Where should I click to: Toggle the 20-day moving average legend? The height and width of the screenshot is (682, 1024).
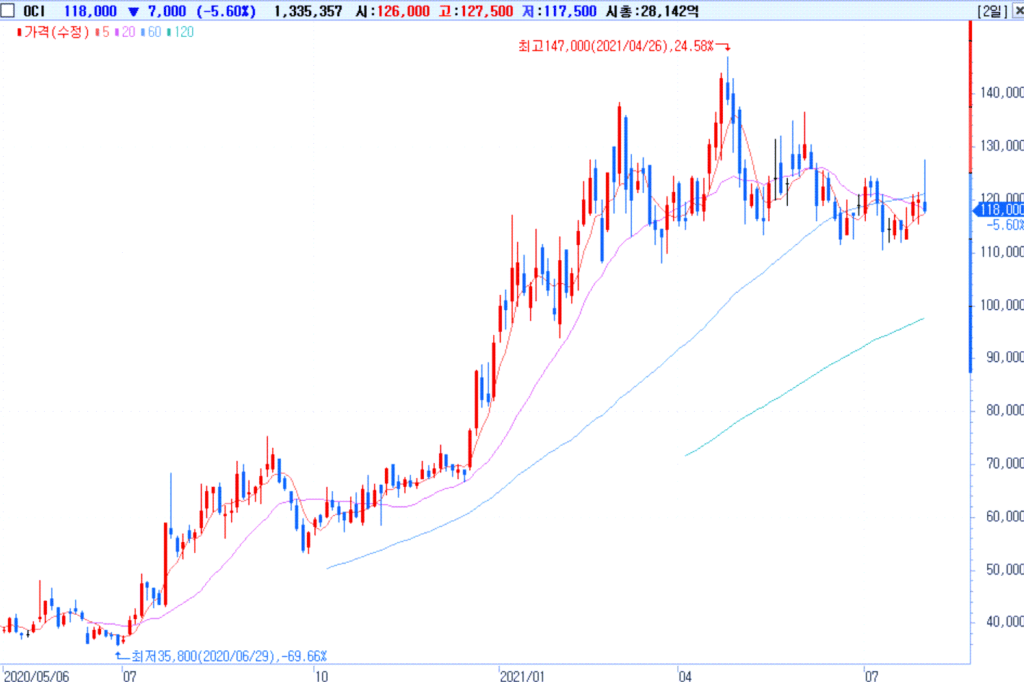coord(128,32)
